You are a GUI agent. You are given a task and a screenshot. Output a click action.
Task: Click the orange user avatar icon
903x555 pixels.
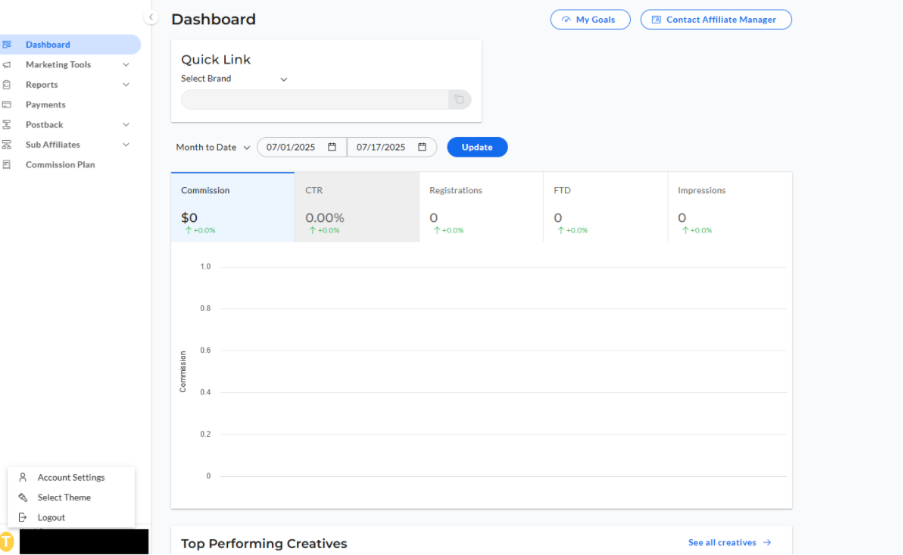(x=7, y=541)
